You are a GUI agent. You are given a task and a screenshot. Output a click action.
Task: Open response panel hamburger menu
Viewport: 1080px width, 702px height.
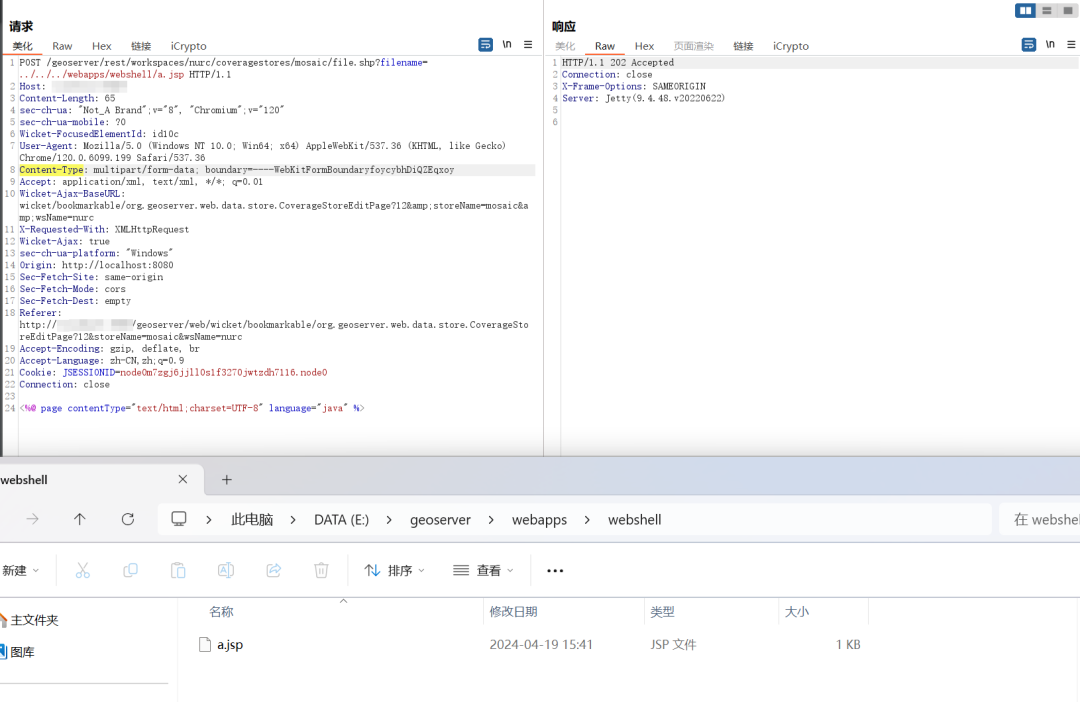tap(1071, 44)
